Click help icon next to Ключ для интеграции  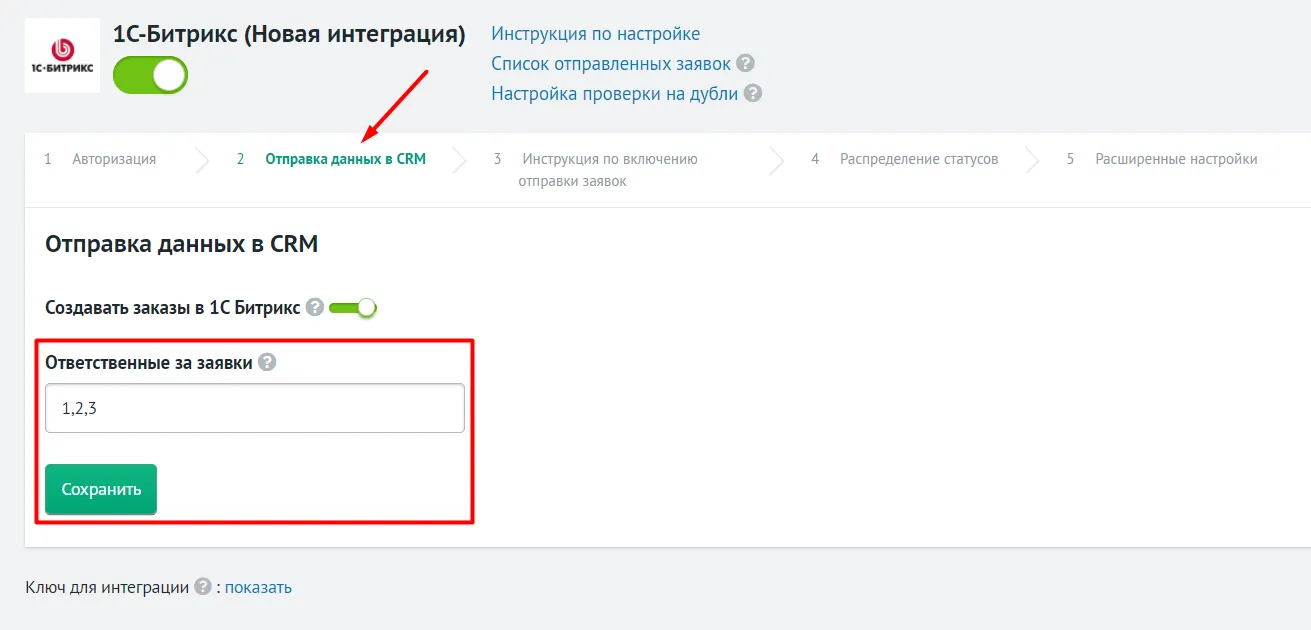tap(203, 587)
